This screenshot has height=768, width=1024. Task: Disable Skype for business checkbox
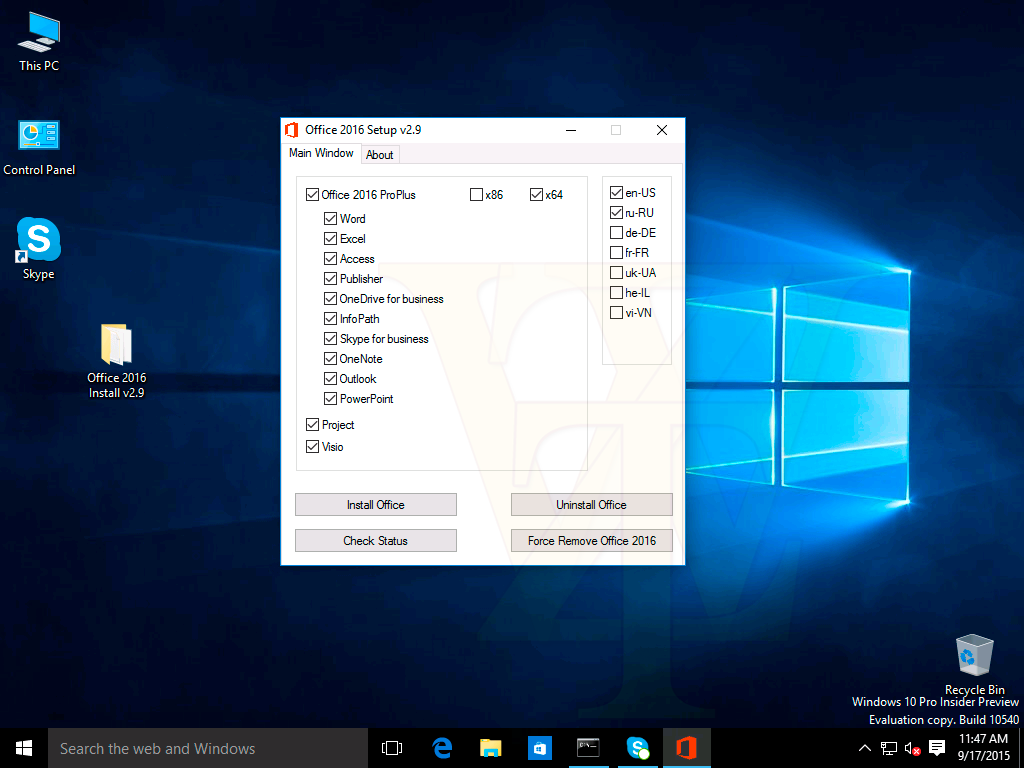[x=330, y=339]
